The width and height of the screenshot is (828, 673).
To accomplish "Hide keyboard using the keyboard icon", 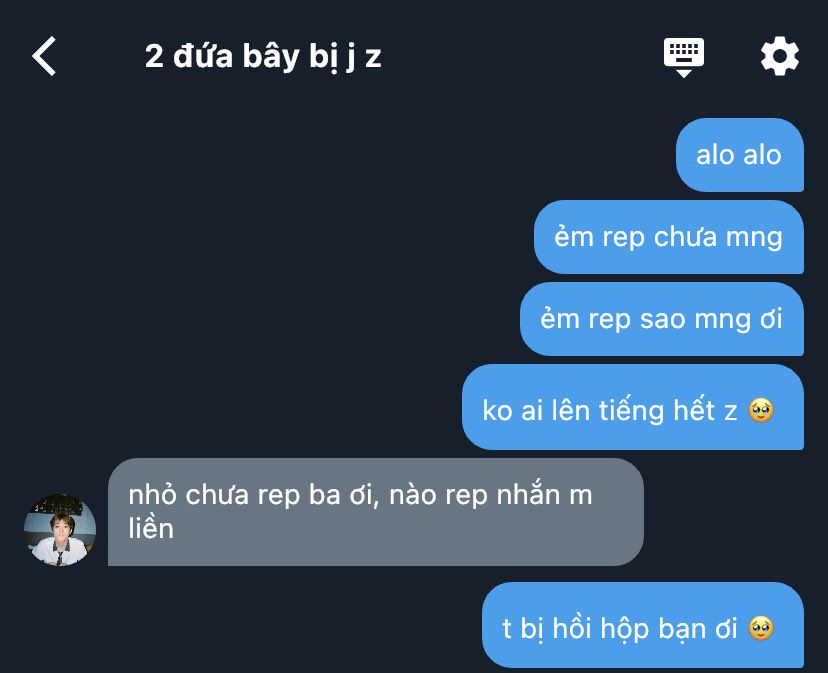I will (x=684, y=57).
